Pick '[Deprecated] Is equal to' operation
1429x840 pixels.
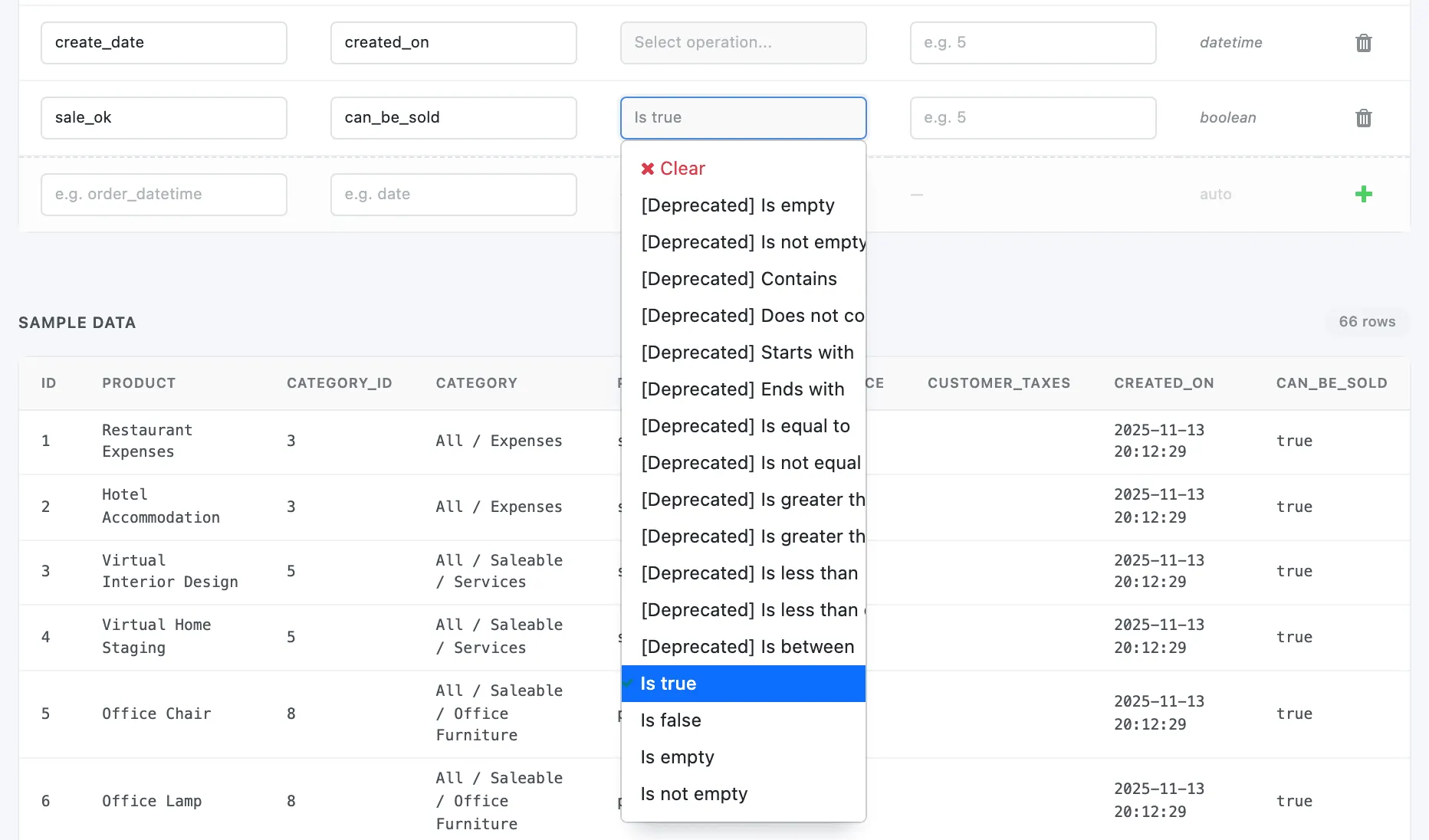click(745, 426)
